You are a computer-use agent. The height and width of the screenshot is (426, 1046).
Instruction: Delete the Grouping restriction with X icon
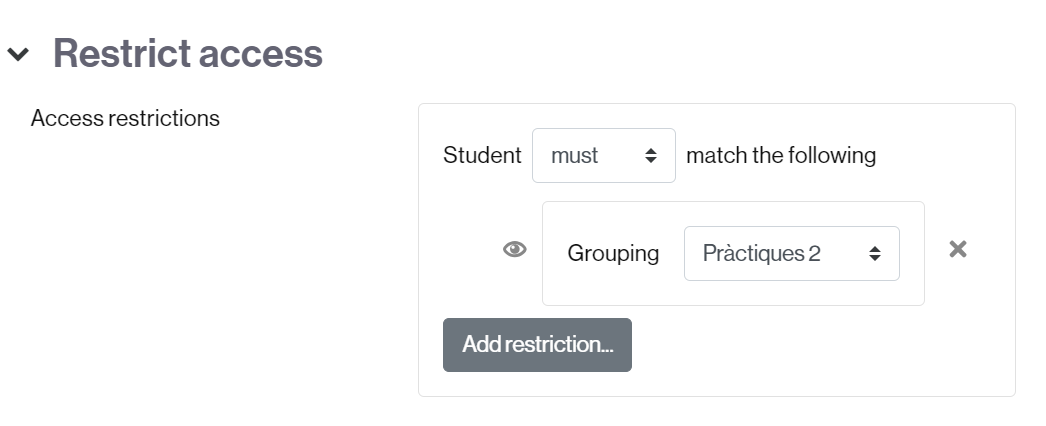tap(958, 249)
